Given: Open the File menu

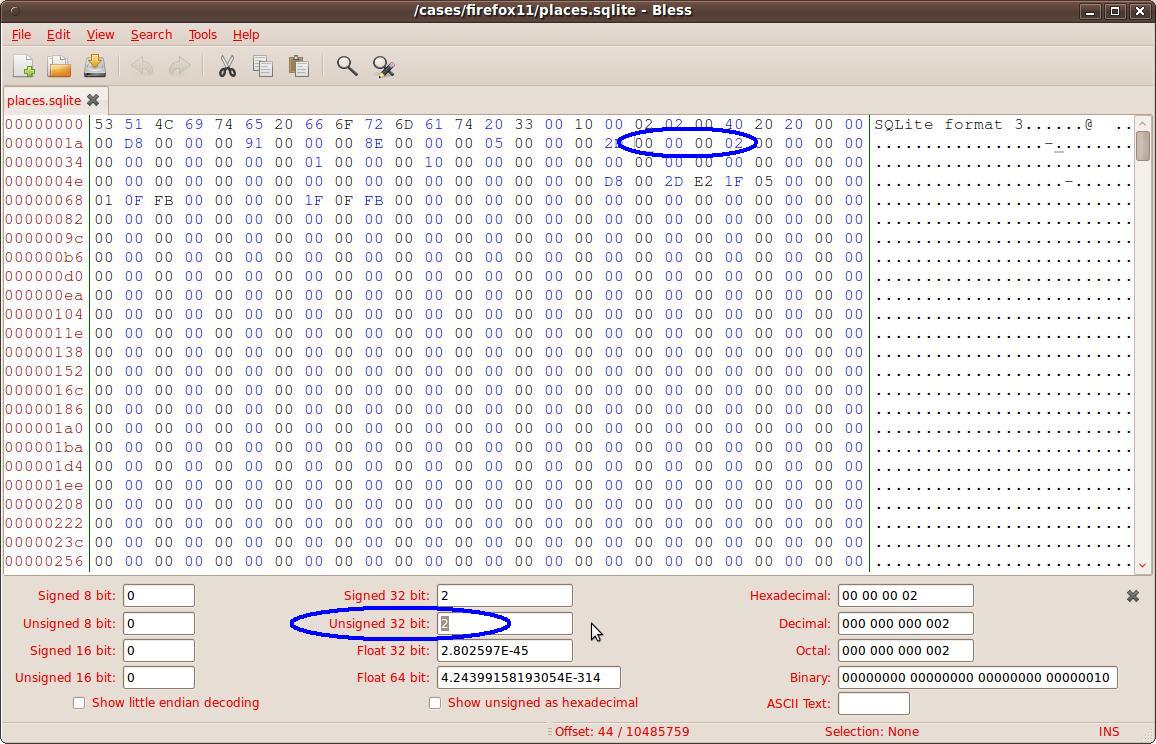Looking at the screenshot, I should click(21, 35).
